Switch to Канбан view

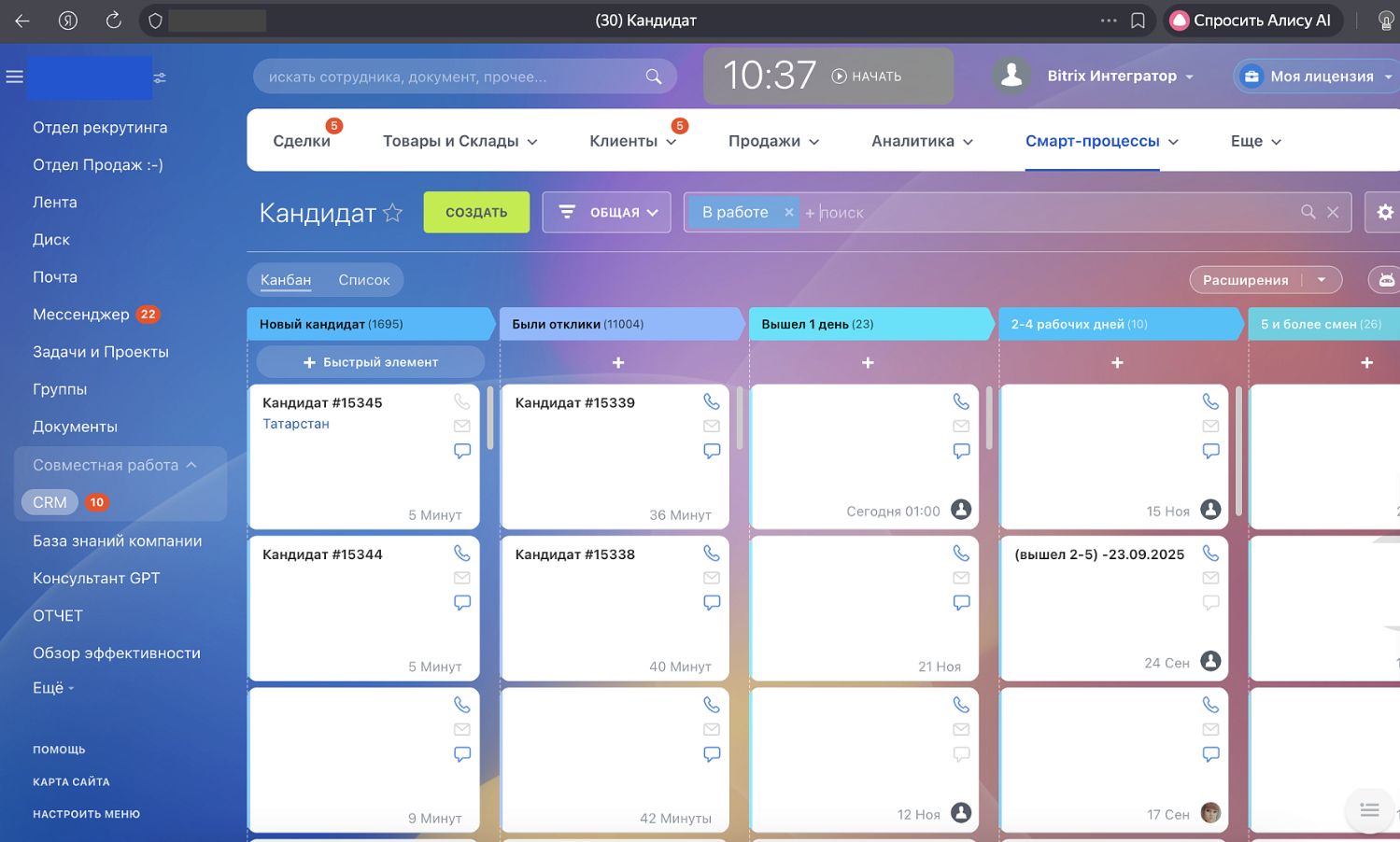pyautogui.click(x=286, y=280)
